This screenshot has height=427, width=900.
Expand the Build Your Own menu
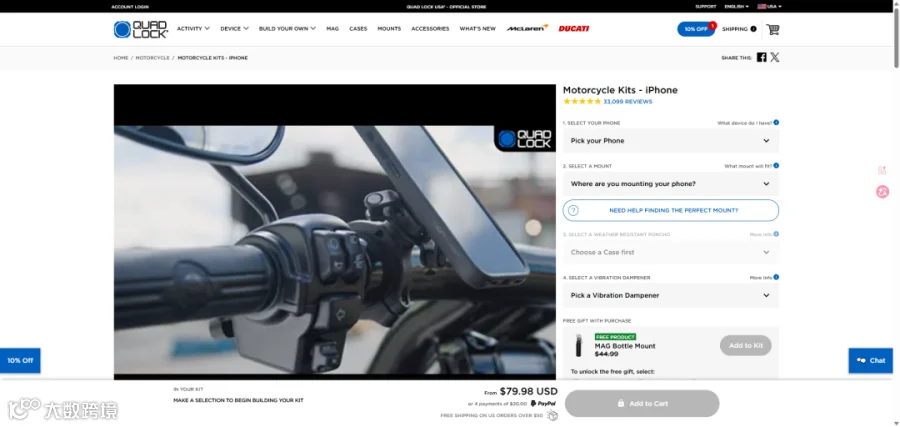click(x=287, y=29)
